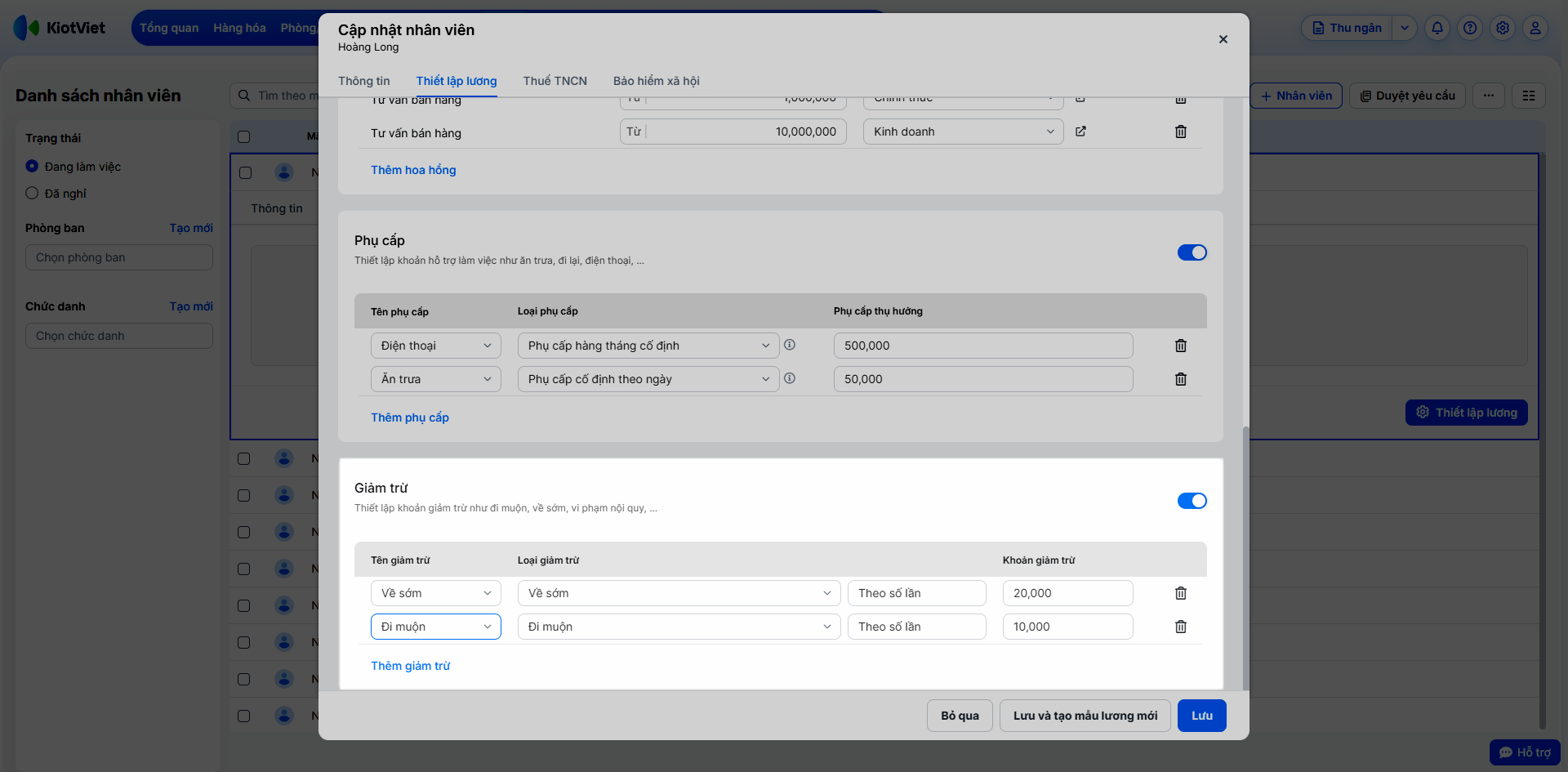The width and height of the screenshot is (1568, 772).
Task: Delete the Tư vấn bán hàng 10,000,000 commission row
Action: tap(1181, 132)
